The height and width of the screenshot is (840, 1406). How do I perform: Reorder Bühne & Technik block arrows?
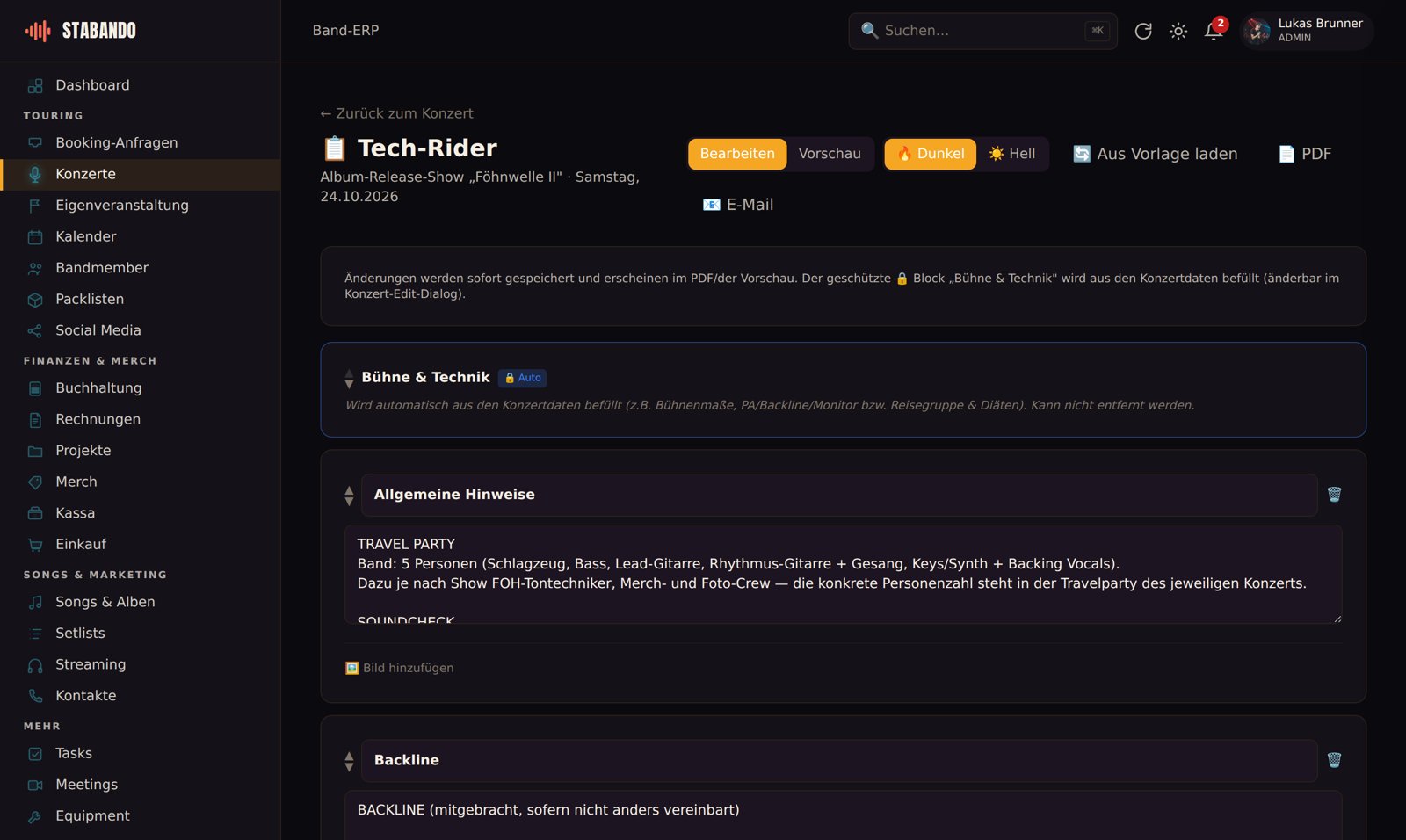click(x=349, y=379)
